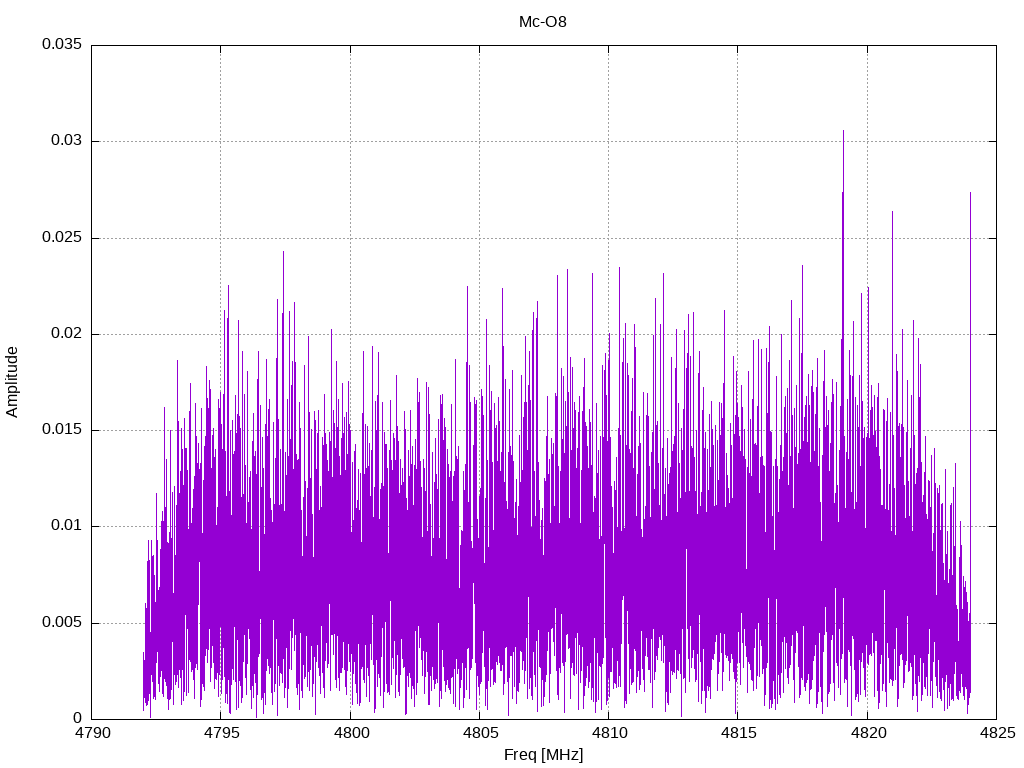
Task: Pick the 4800 x-axis tick label
Action: (350, 734)
